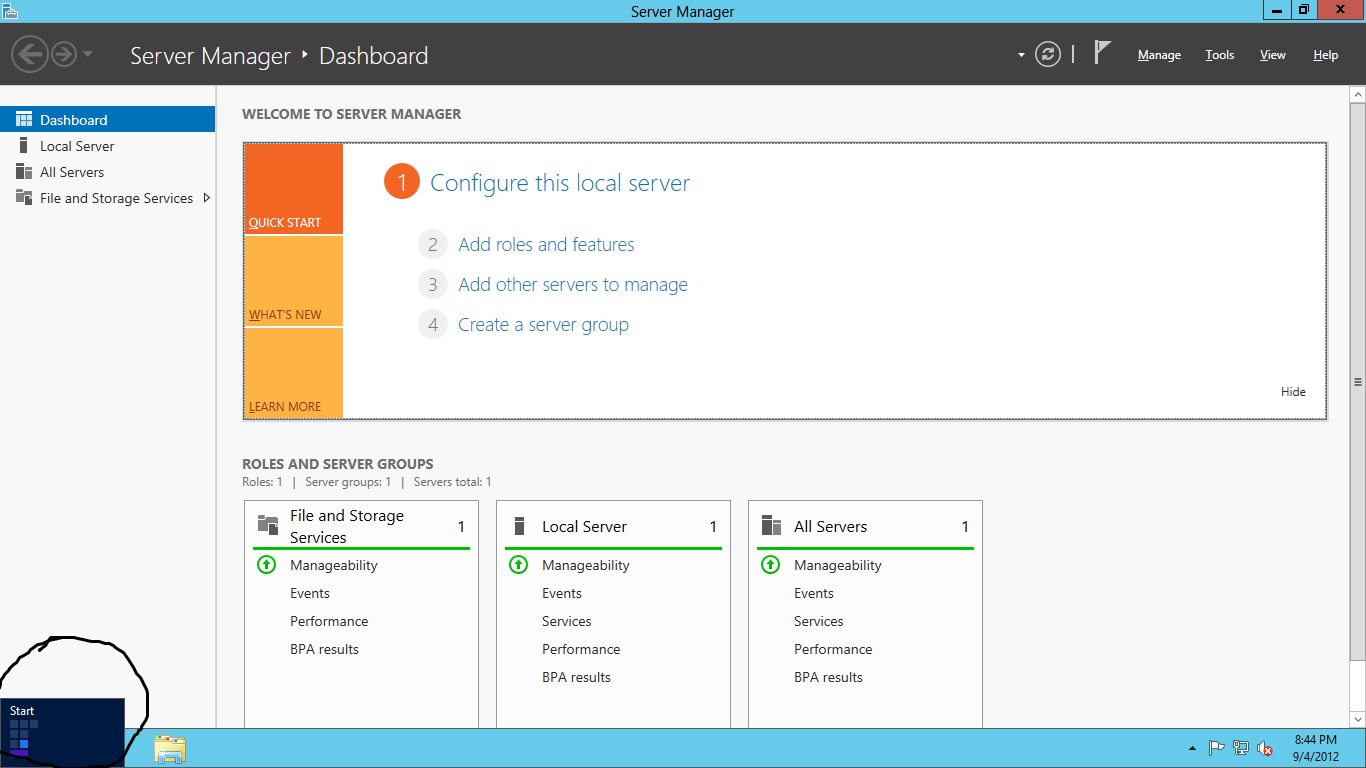Refresh the Server Manager dashboard
This screenshot has height=768, width=1366.
[x=1047, y=55]
